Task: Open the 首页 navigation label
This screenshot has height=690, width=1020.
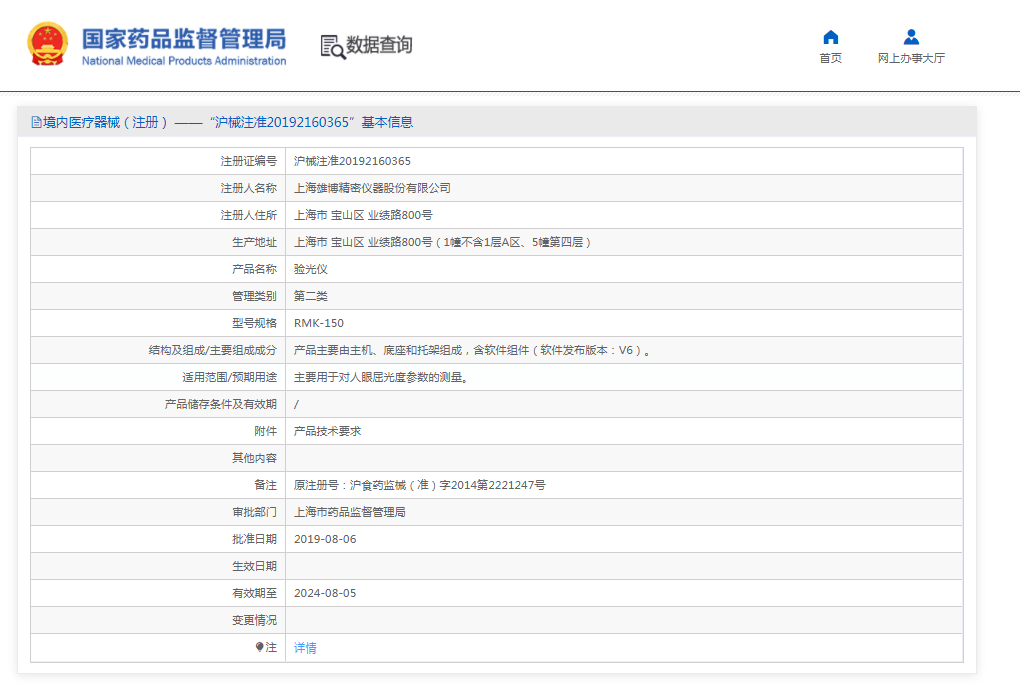Action: pos(830,58)
